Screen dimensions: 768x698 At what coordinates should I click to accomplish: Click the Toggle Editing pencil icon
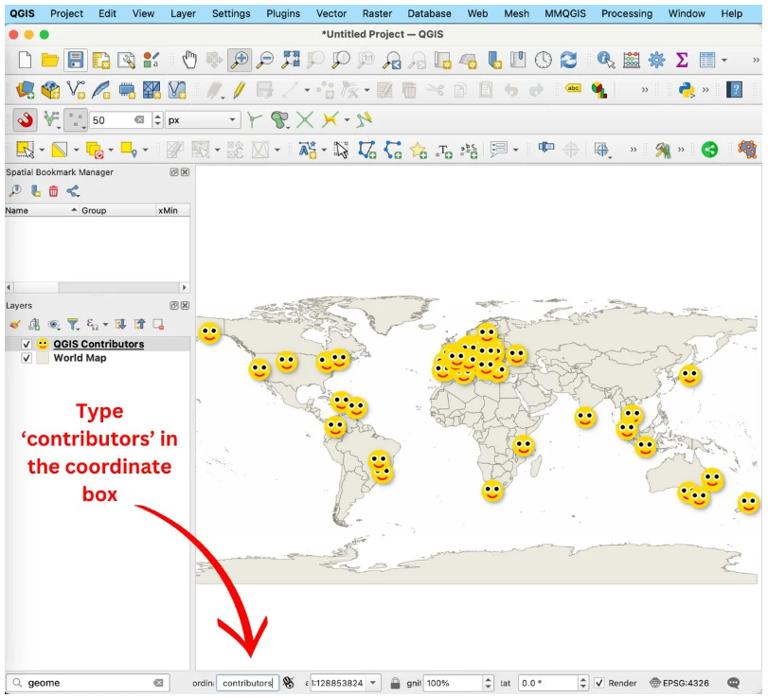point(240,90)
